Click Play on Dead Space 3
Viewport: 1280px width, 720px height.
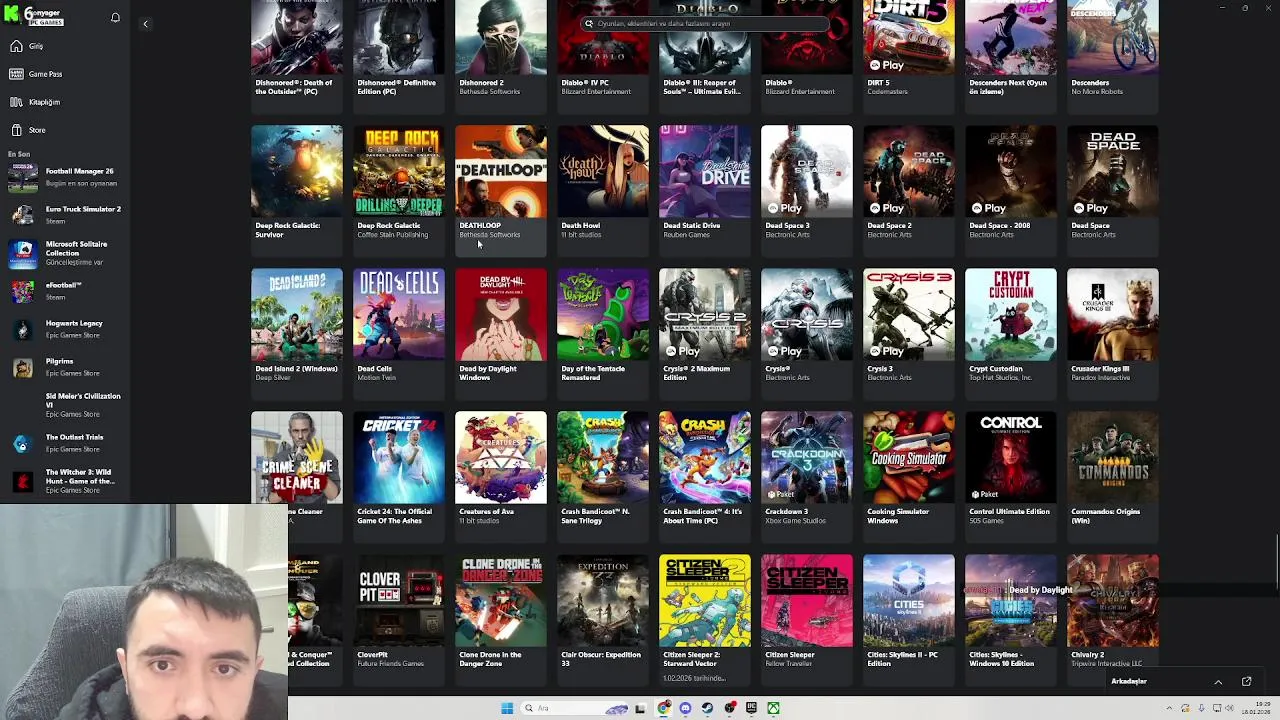coord(785,208)
